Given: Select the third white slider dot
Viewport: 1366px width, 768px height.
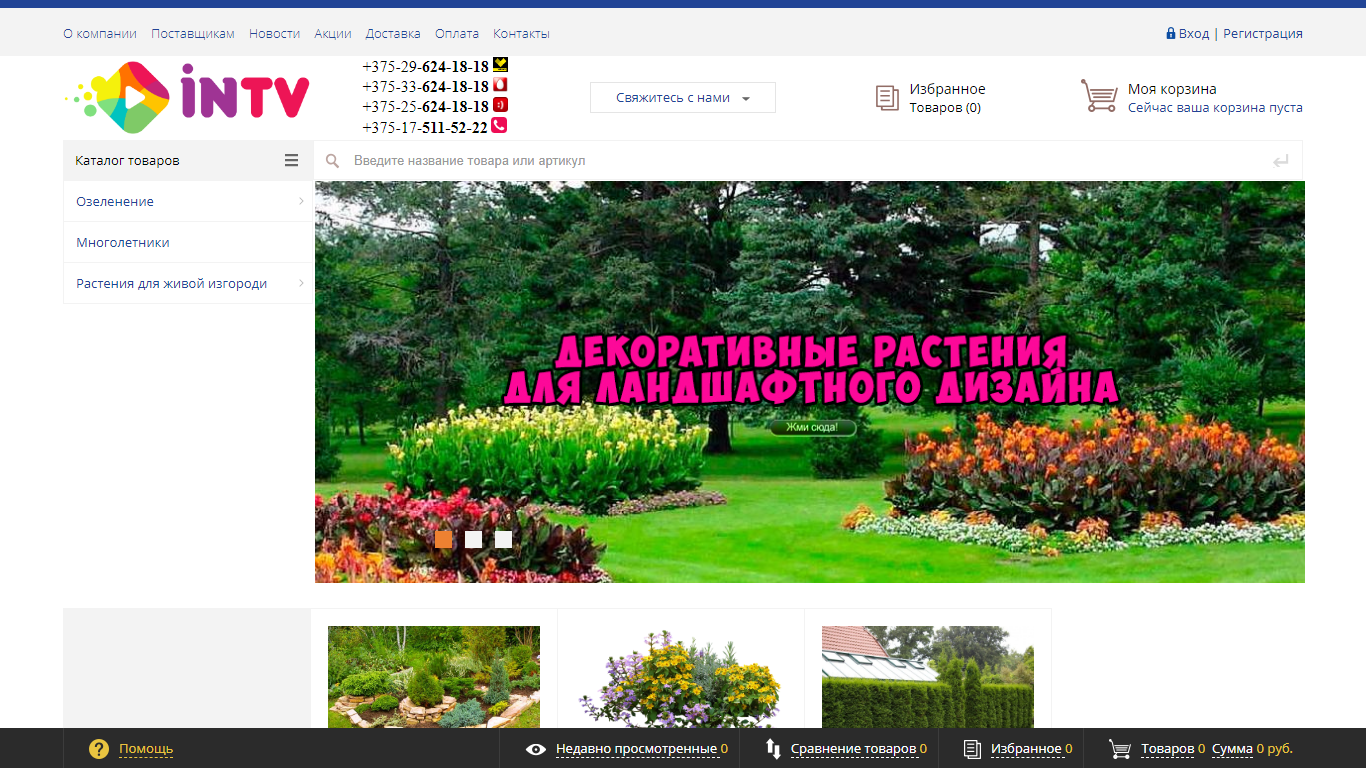Looking at the screenshot, I should coord(504,539).
